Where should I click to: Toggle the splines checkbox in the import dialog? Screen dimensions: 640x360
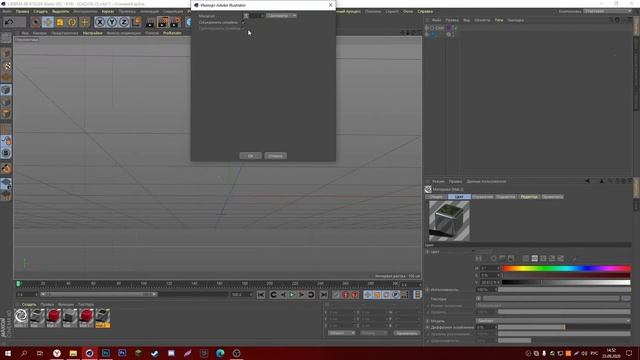click(244, 22)
